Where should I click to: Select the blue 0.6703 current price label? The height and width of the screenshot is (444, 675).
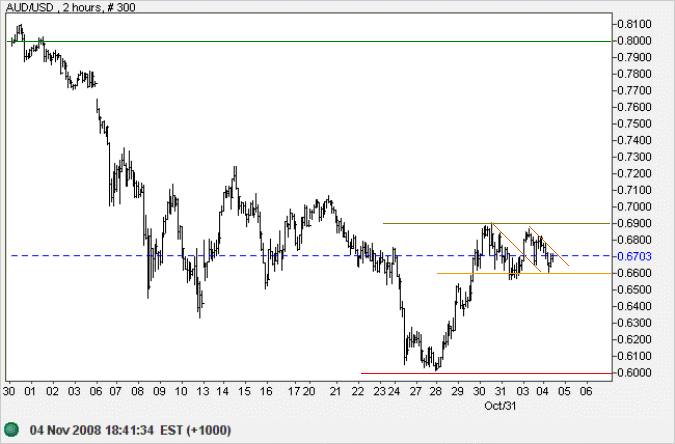[x=634, y=257]
